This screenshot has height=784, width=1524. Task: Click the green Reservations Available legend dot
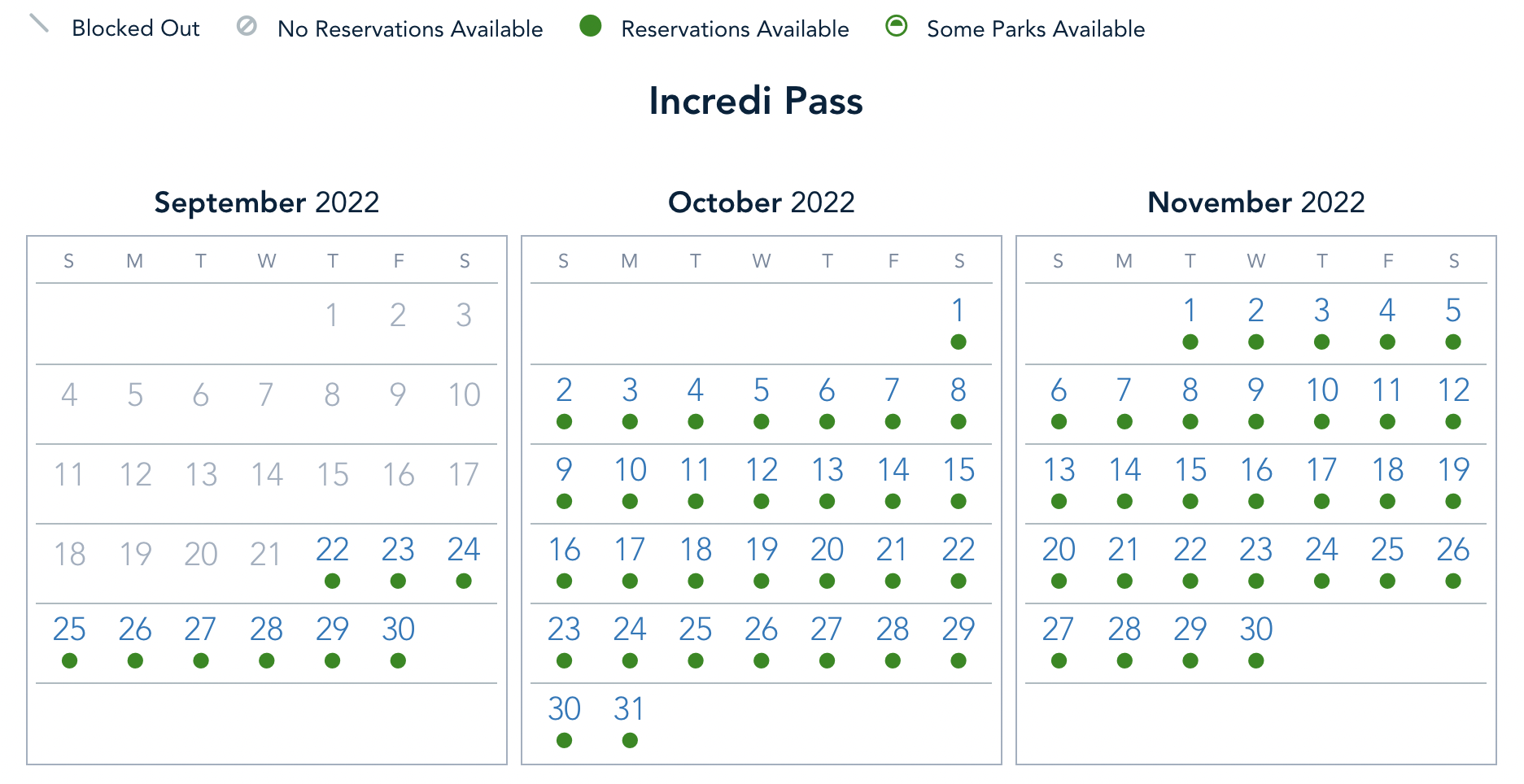pyautogui.click(x=591, y=27)
